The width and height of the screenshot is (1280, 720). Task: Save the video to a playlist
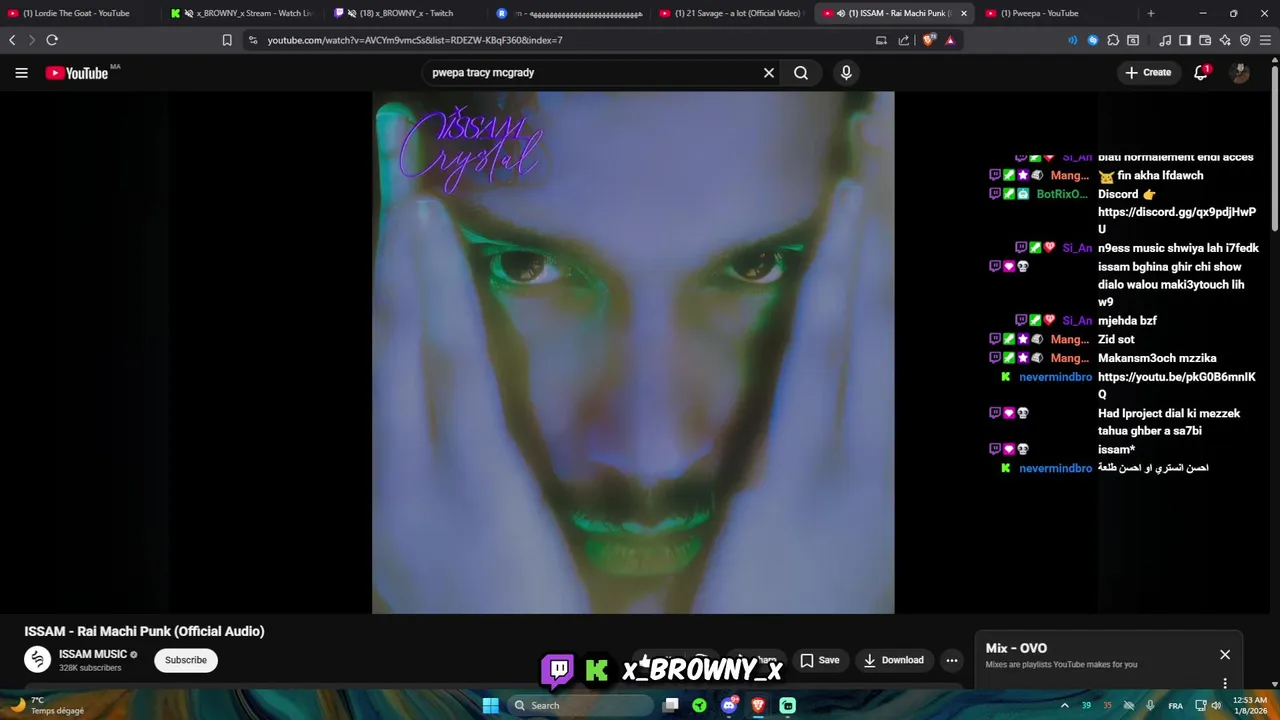819,660
